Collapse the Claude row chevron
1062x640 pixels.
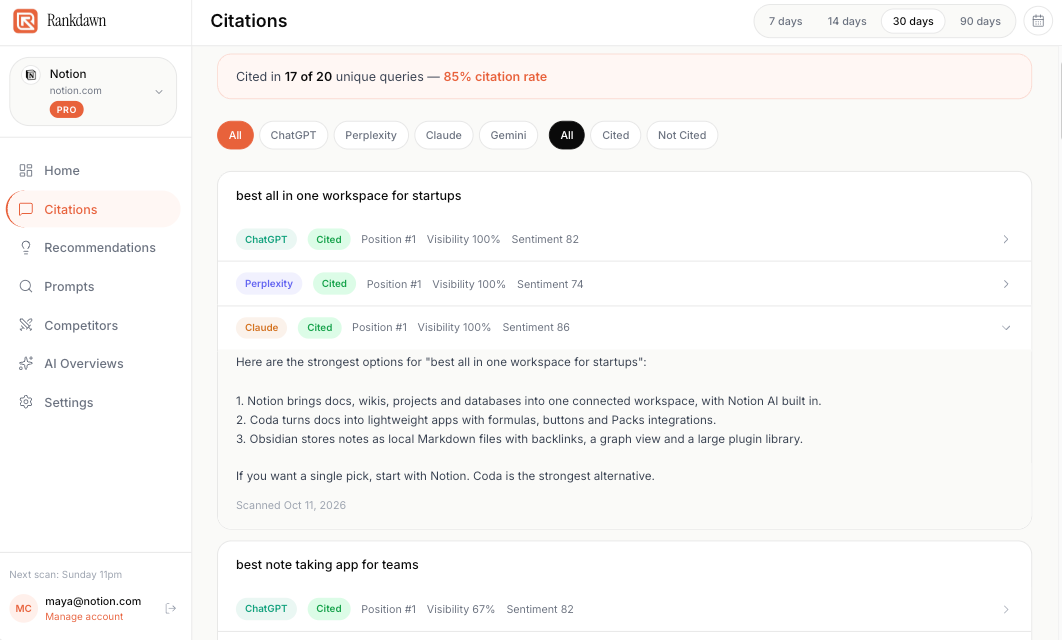click(1006, 328)
